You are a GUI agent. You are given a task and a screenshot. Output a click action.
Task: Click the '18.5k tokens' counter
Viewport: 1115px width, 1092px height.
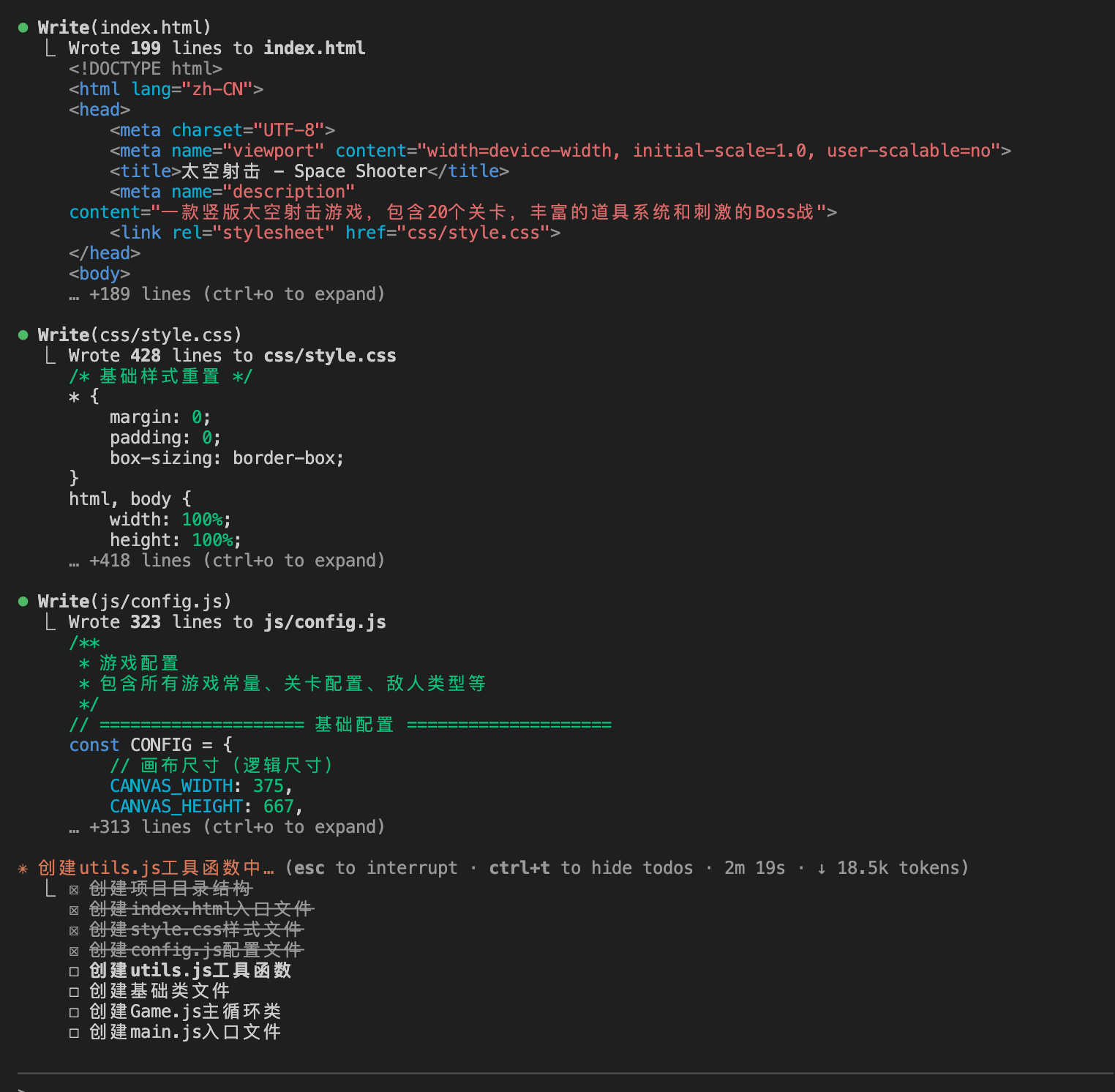click(898, 868)
